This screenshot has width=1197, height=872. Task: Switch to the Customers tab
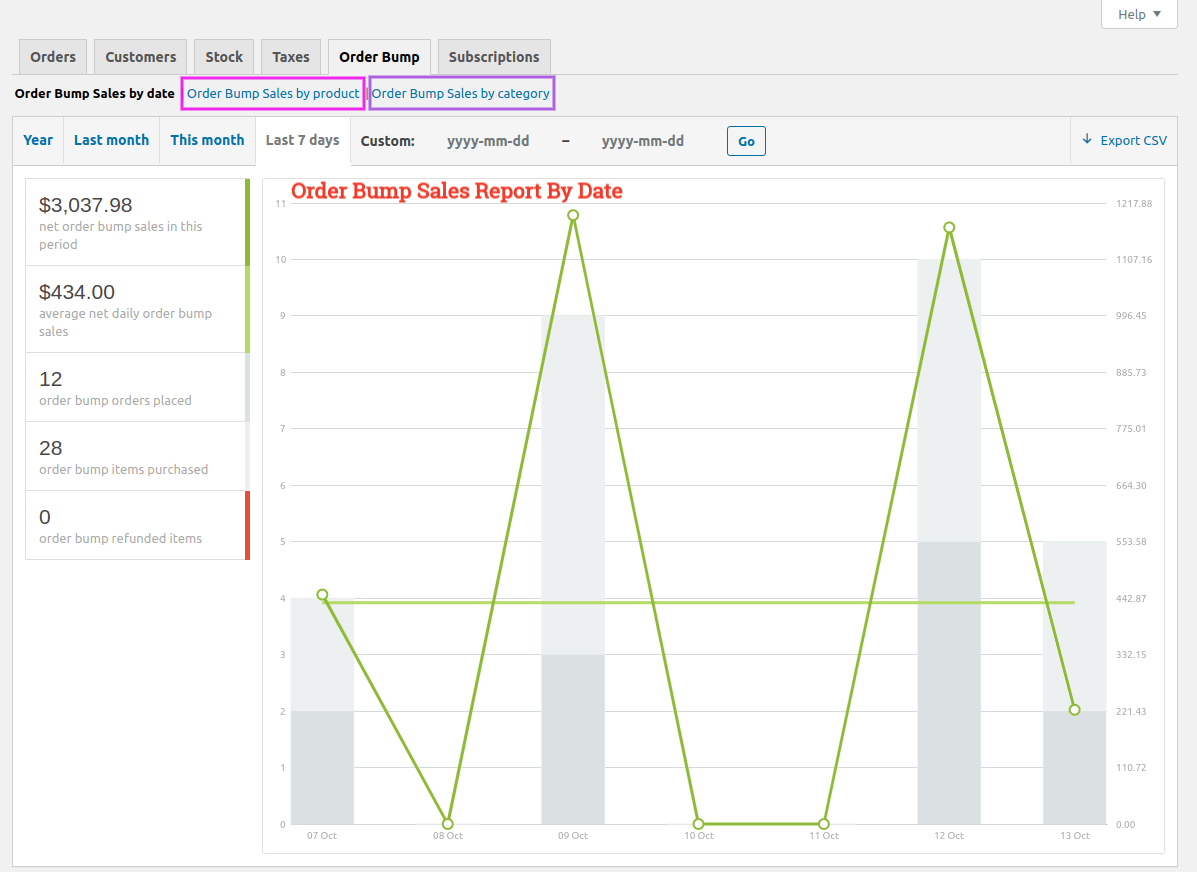pyautogui.click(x=141, y=57)
